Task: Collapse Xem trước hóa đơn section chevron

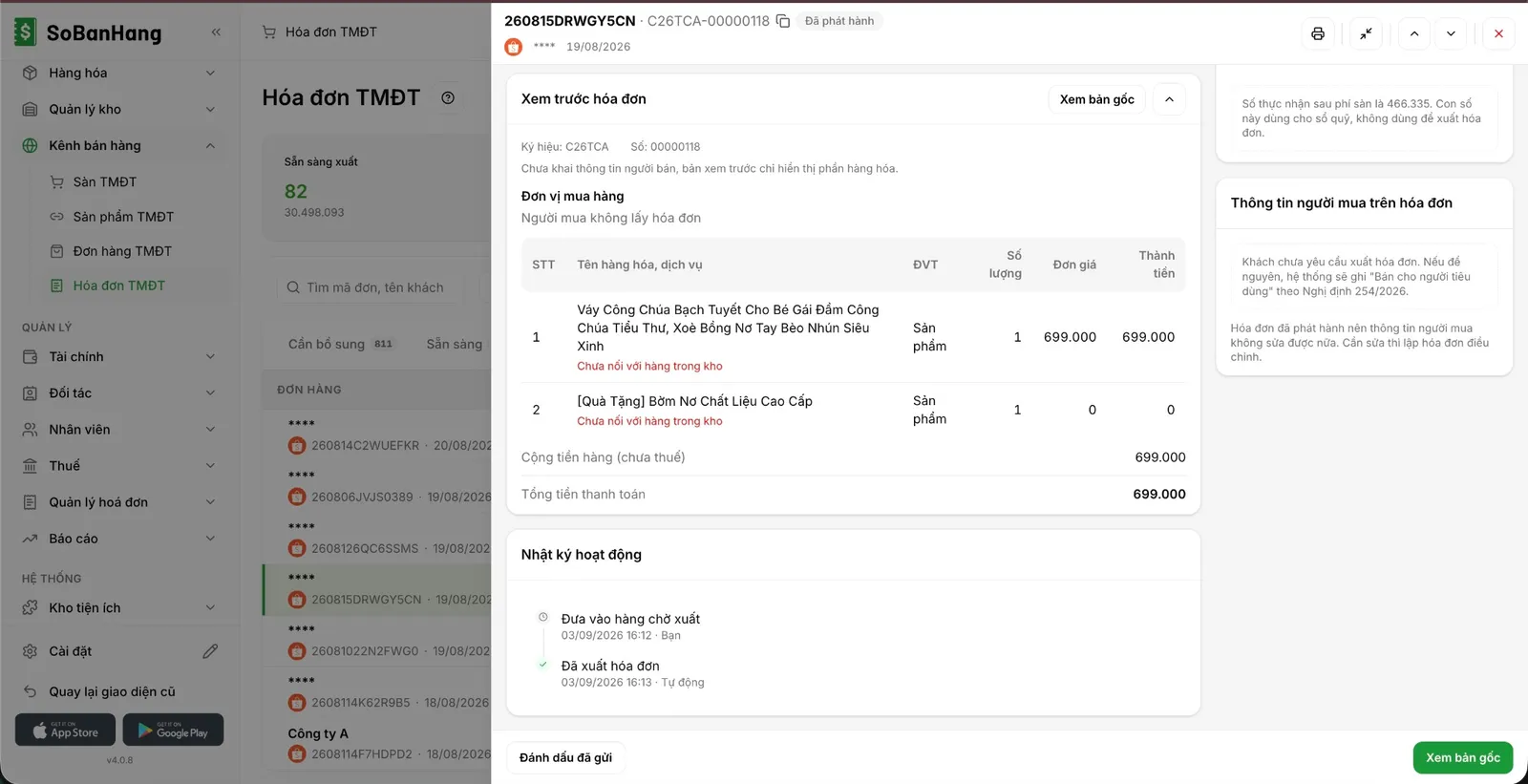Action: [x=1169, y=99]
